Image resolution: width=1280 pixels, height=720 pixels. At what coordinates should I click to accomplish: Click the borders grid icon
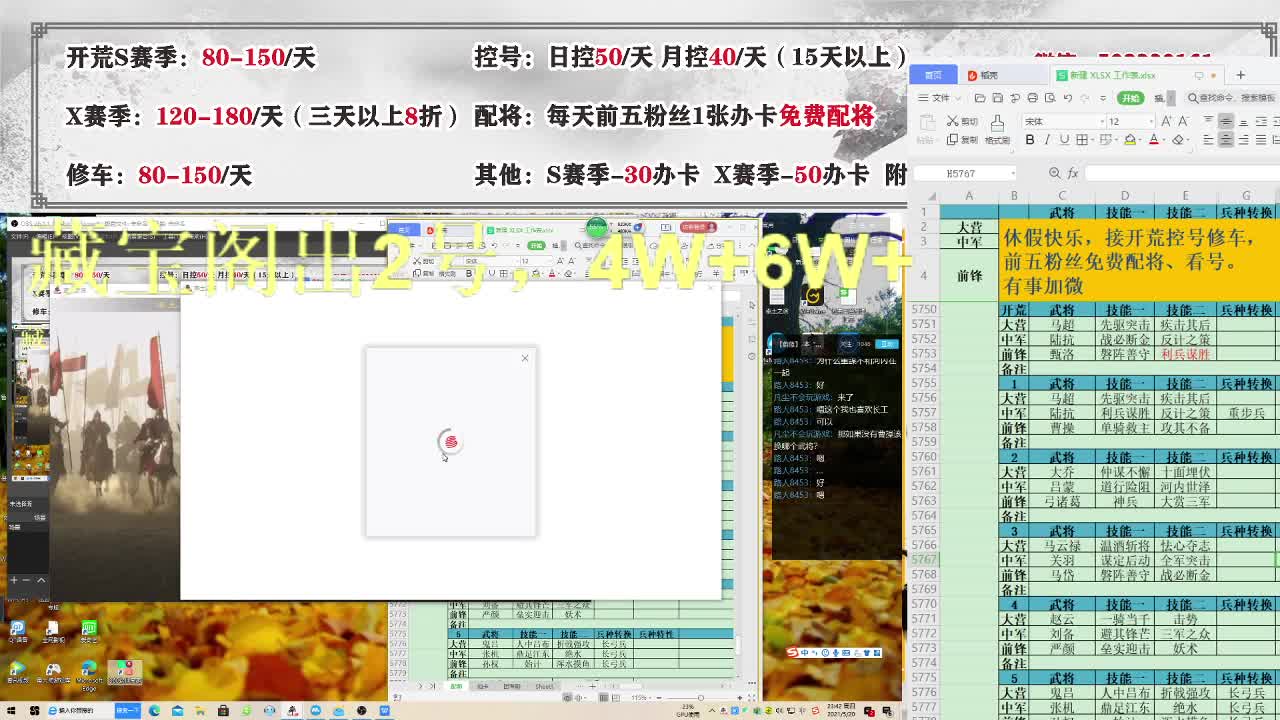click(x=1082, y=139)
